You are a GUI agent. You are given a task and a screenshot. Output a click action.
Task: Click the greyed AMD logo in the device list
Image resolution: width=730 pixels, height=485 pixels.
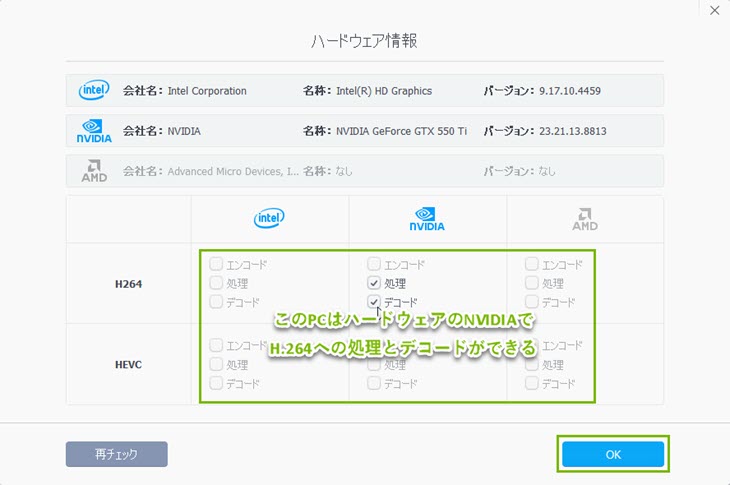coord(93,171)
